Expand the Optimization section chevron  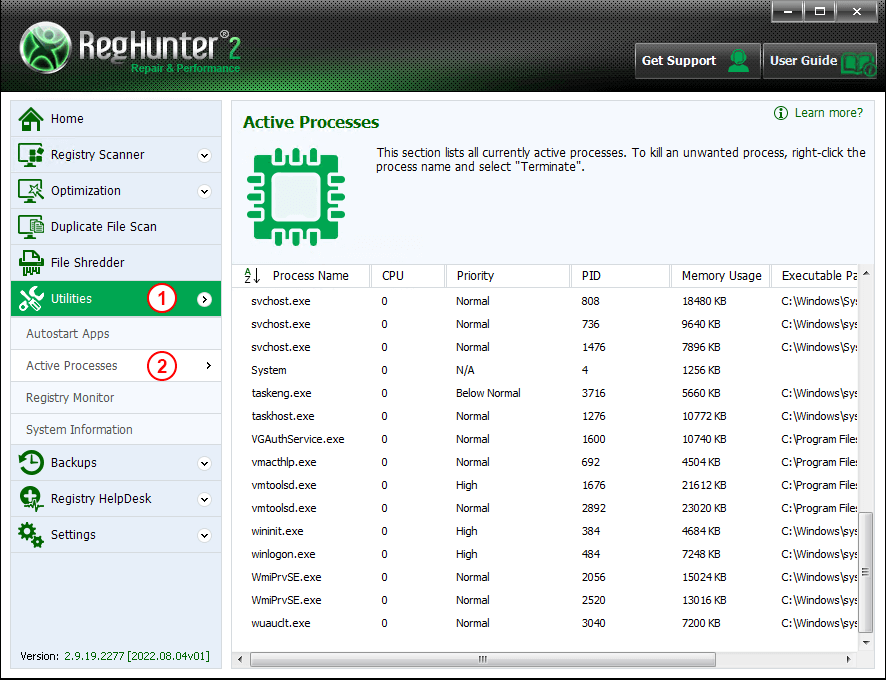(205, 191)
